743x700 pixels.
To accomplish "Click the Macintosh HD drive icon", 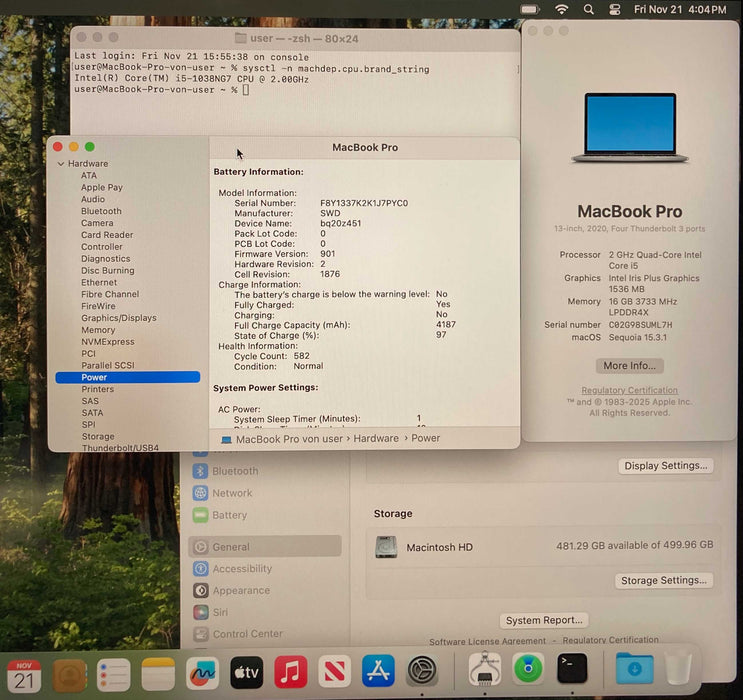I will coord(386,547).
